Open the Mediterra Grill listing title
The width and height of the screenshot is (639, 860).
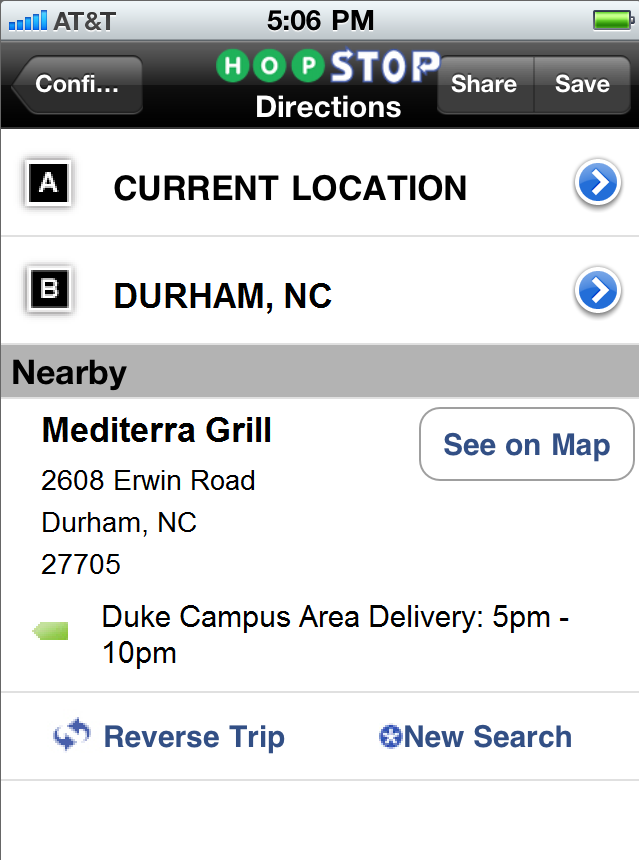click(x=157, y=431)
